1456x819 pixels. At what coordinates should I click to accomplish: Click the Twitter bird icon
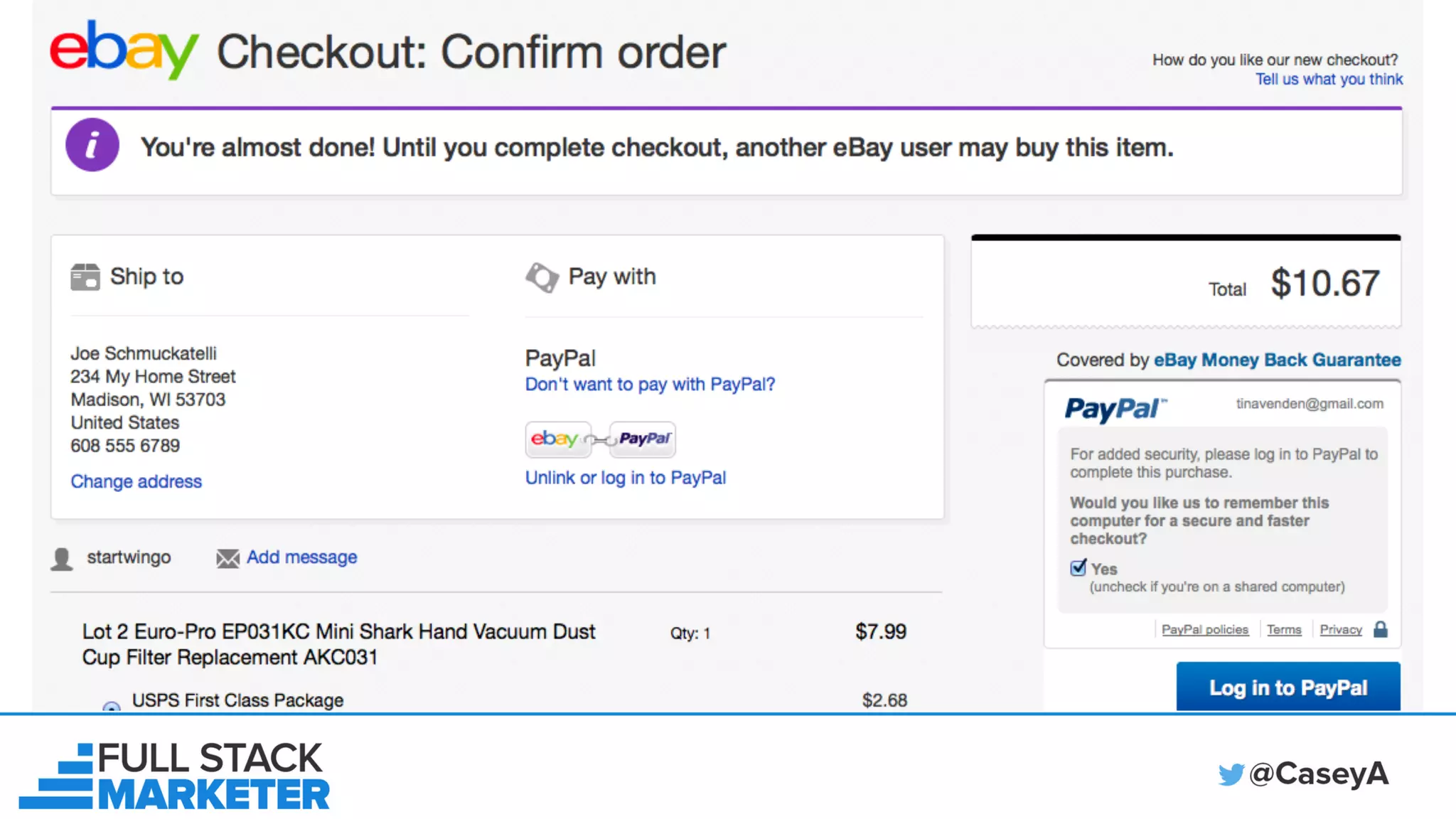coord(1231,774)
